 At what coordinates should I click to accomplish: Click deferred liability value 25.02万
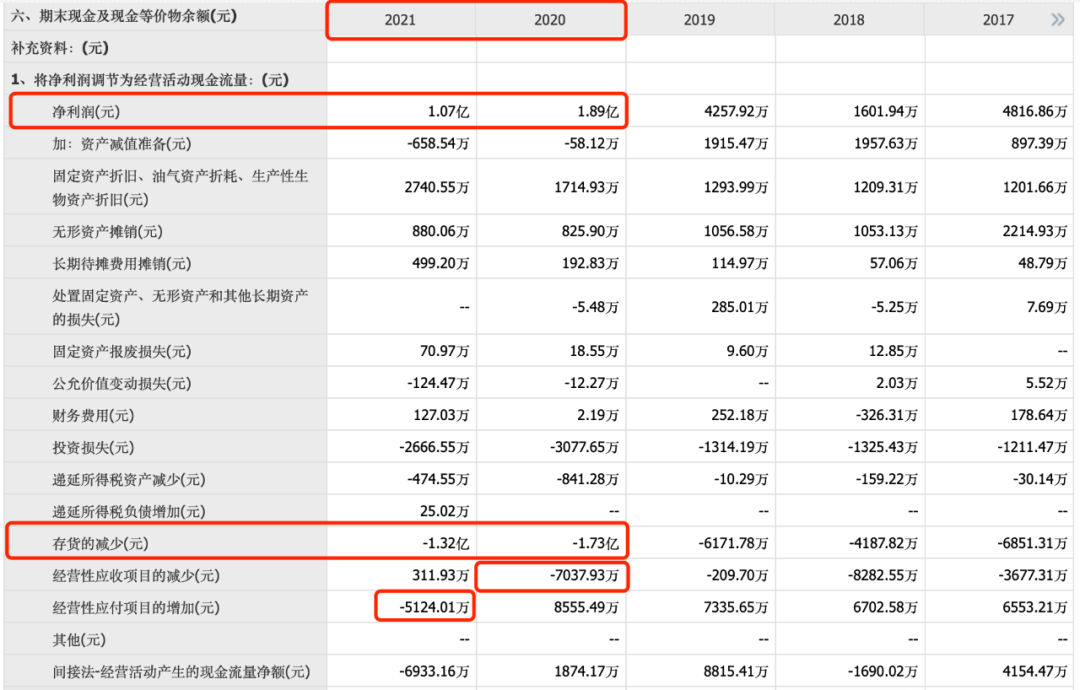[444, 512]
